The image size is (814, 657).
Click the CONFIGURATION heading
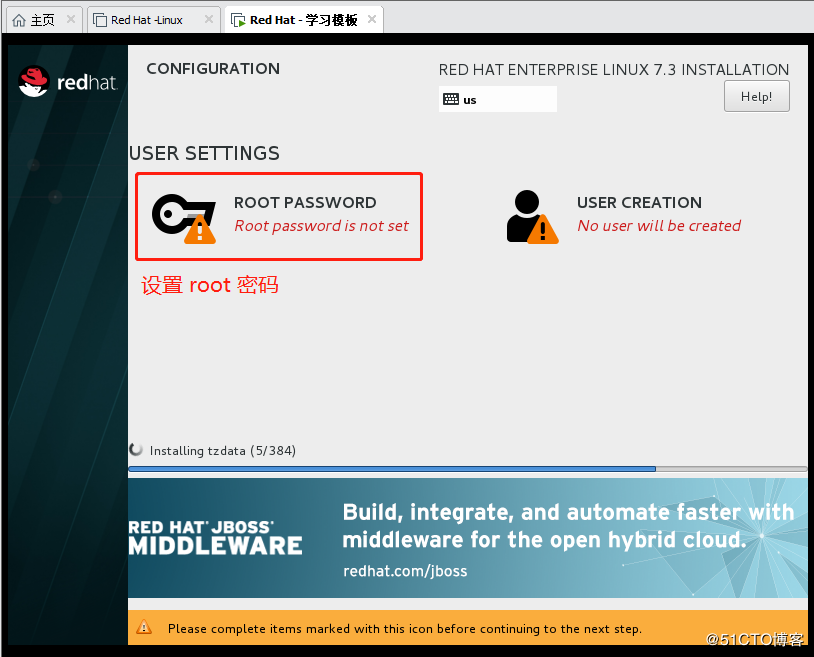click(213, 69)
